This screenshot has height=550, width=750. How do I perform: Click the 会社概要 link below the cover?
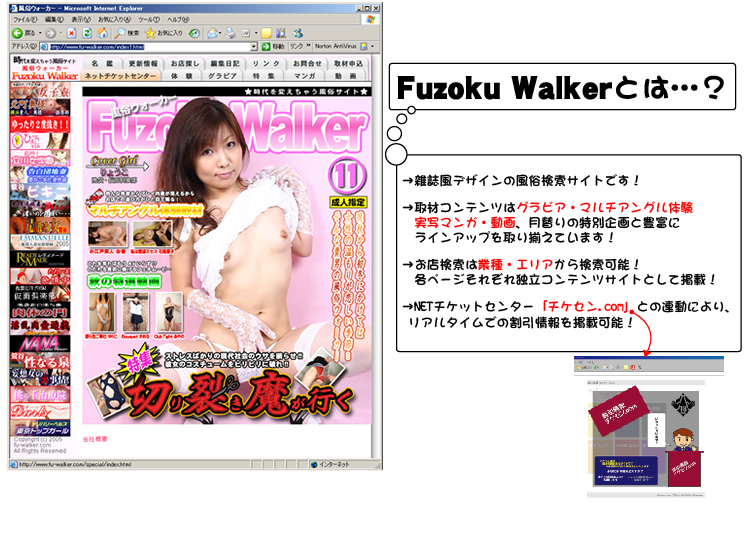coord(95,439)
